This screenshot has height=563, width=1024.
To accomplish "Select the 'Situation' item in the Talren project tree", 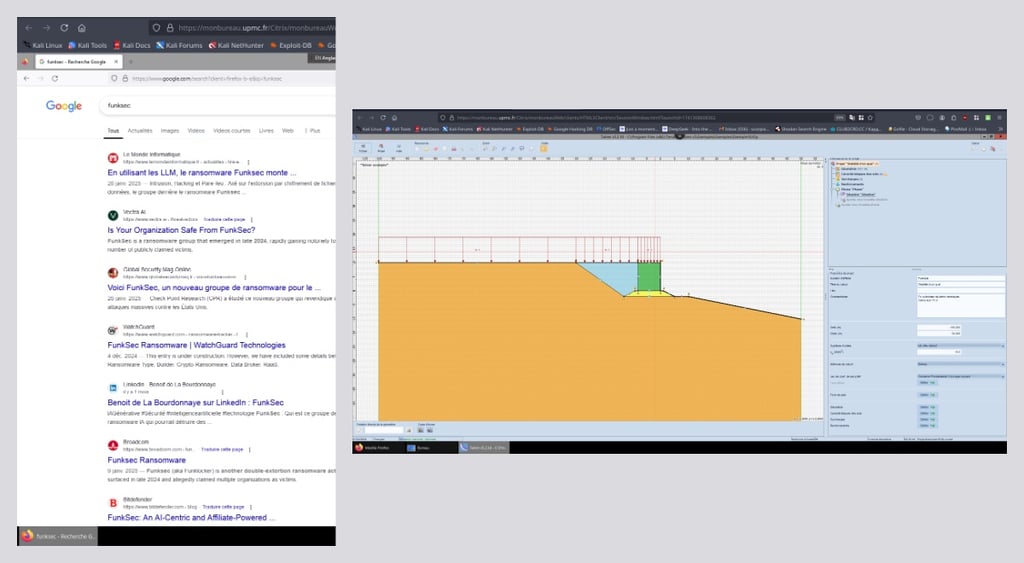I will [x=859, y=194].
